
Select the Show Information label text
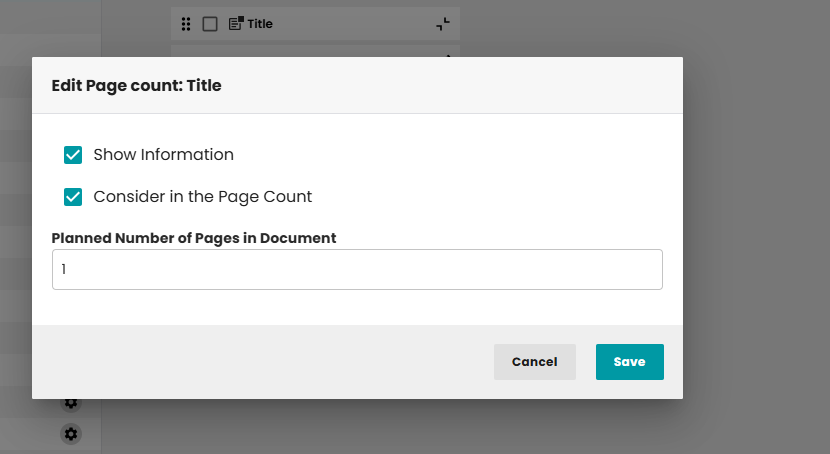point(164,155)
